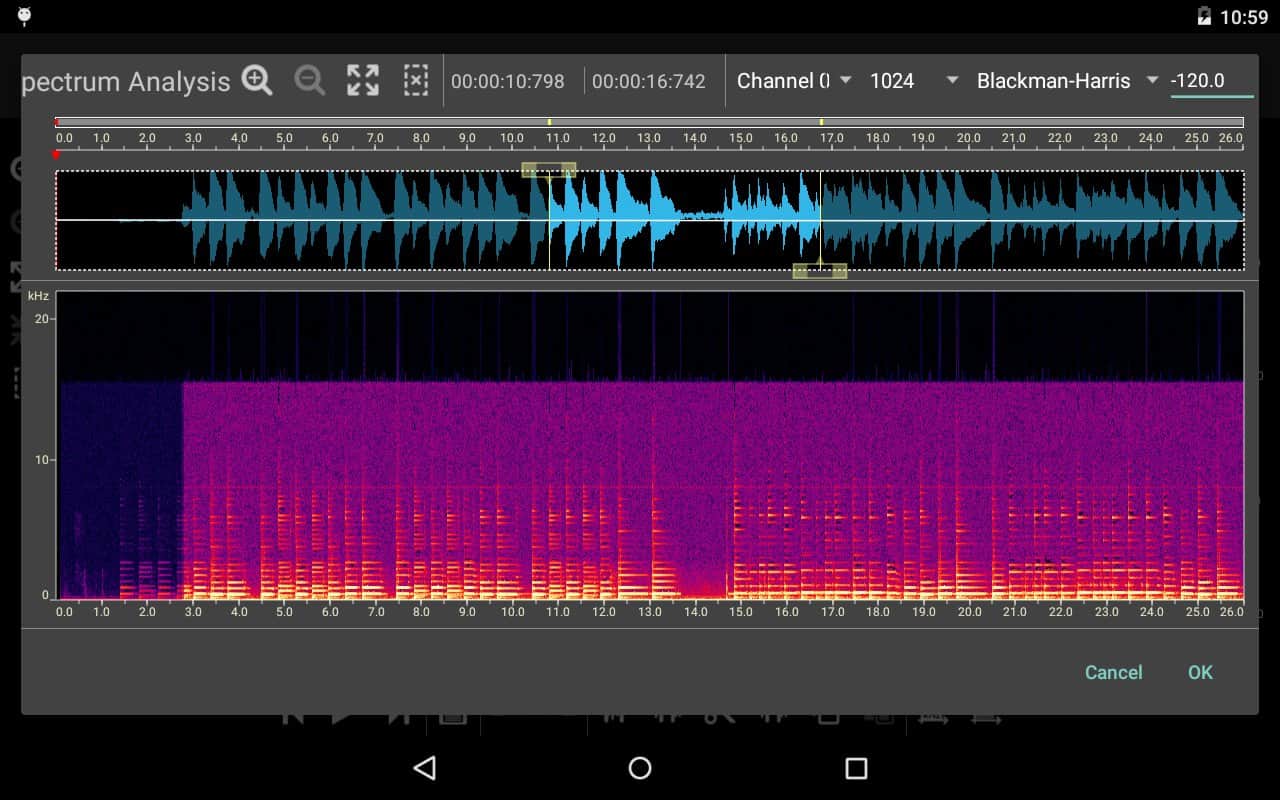The width and height of the screenshot is (1280, 800).
Task: Click the red playhead marker at 0.0
Action: (x=56, y=155)
